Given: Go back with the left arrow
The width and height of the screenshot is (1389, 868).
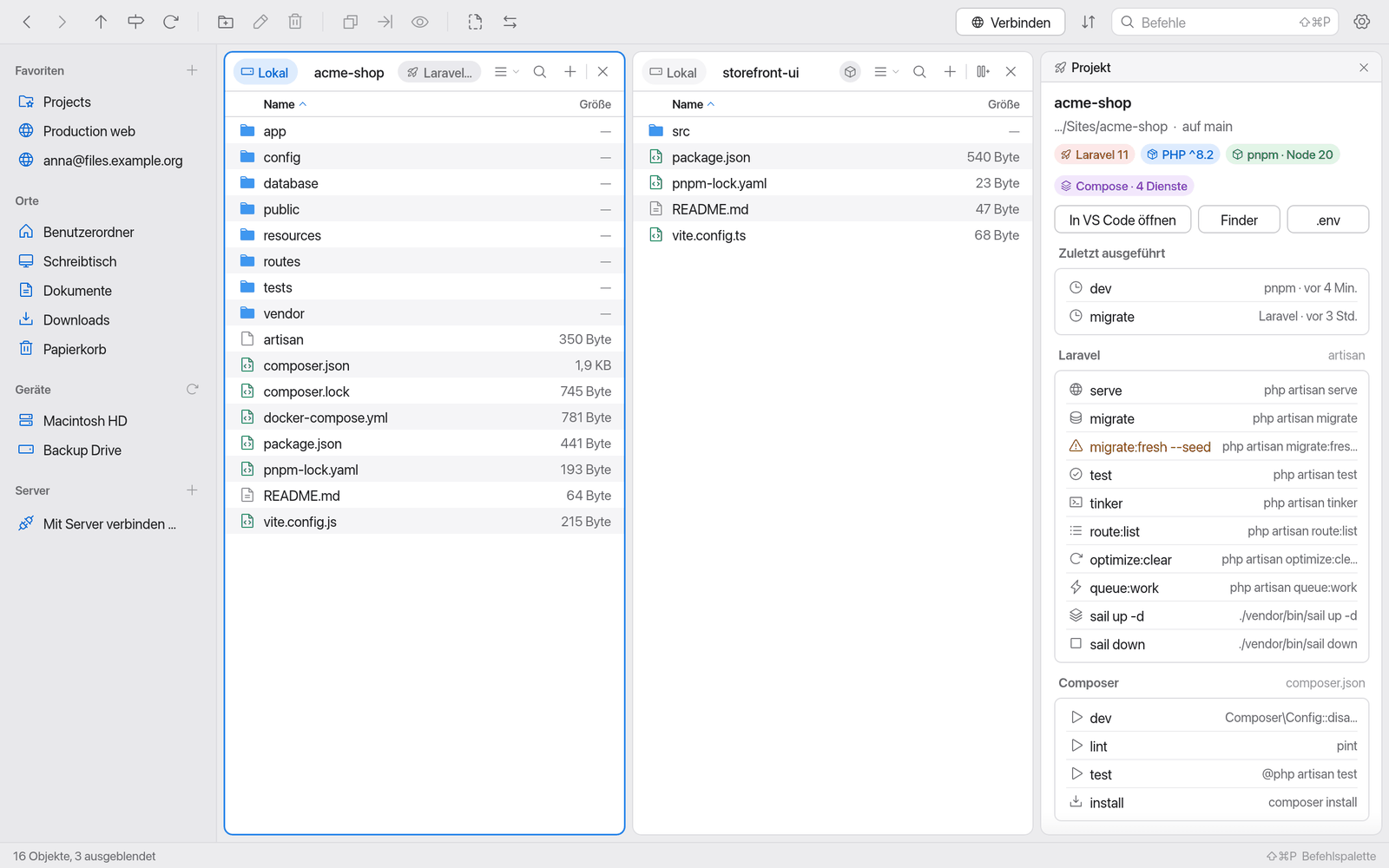Looking at the screenshot, I should coord(27,22).
